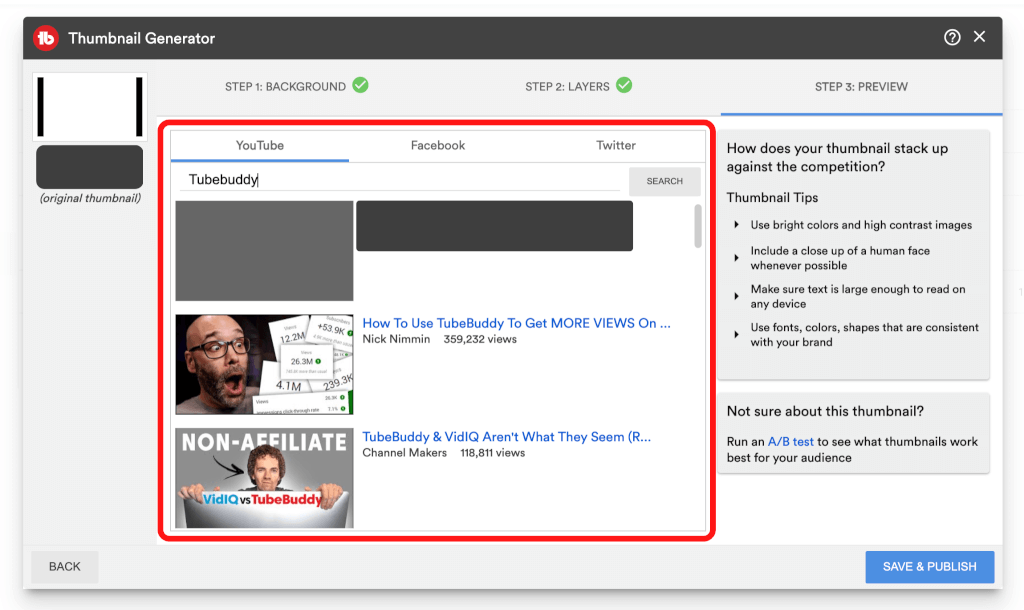Click the NON-AFFILIATE VidIQ vs TubeBuddy thumbnail
The image size is (1024, 610).
point(264,478)
